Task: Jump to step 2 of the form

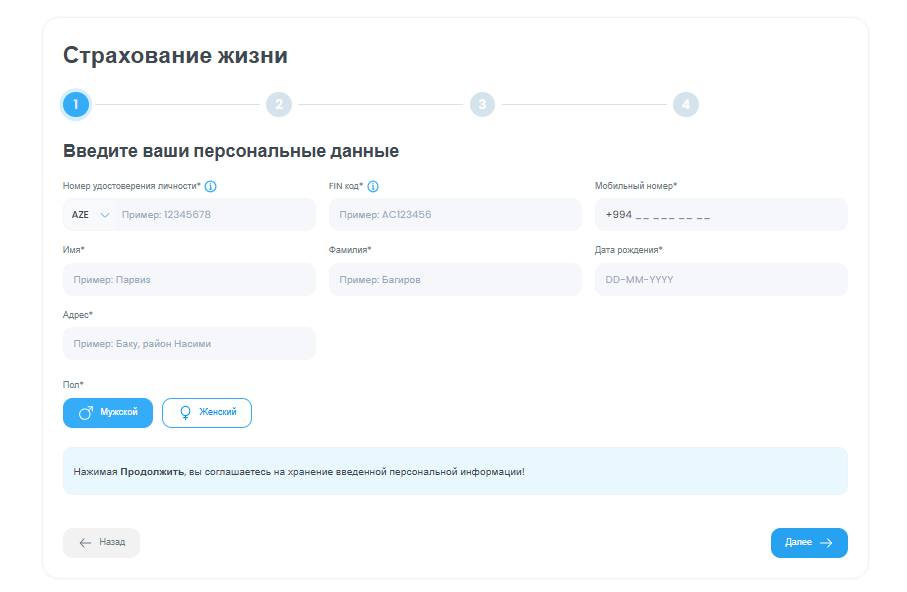Action: [x=278, y=104]
